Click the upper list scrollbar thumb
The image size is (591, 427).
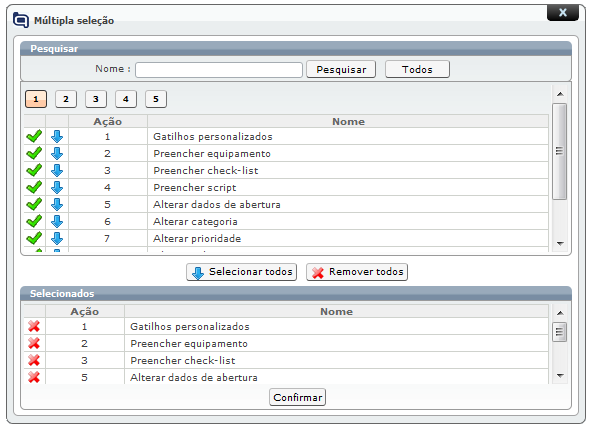[560, 151]
